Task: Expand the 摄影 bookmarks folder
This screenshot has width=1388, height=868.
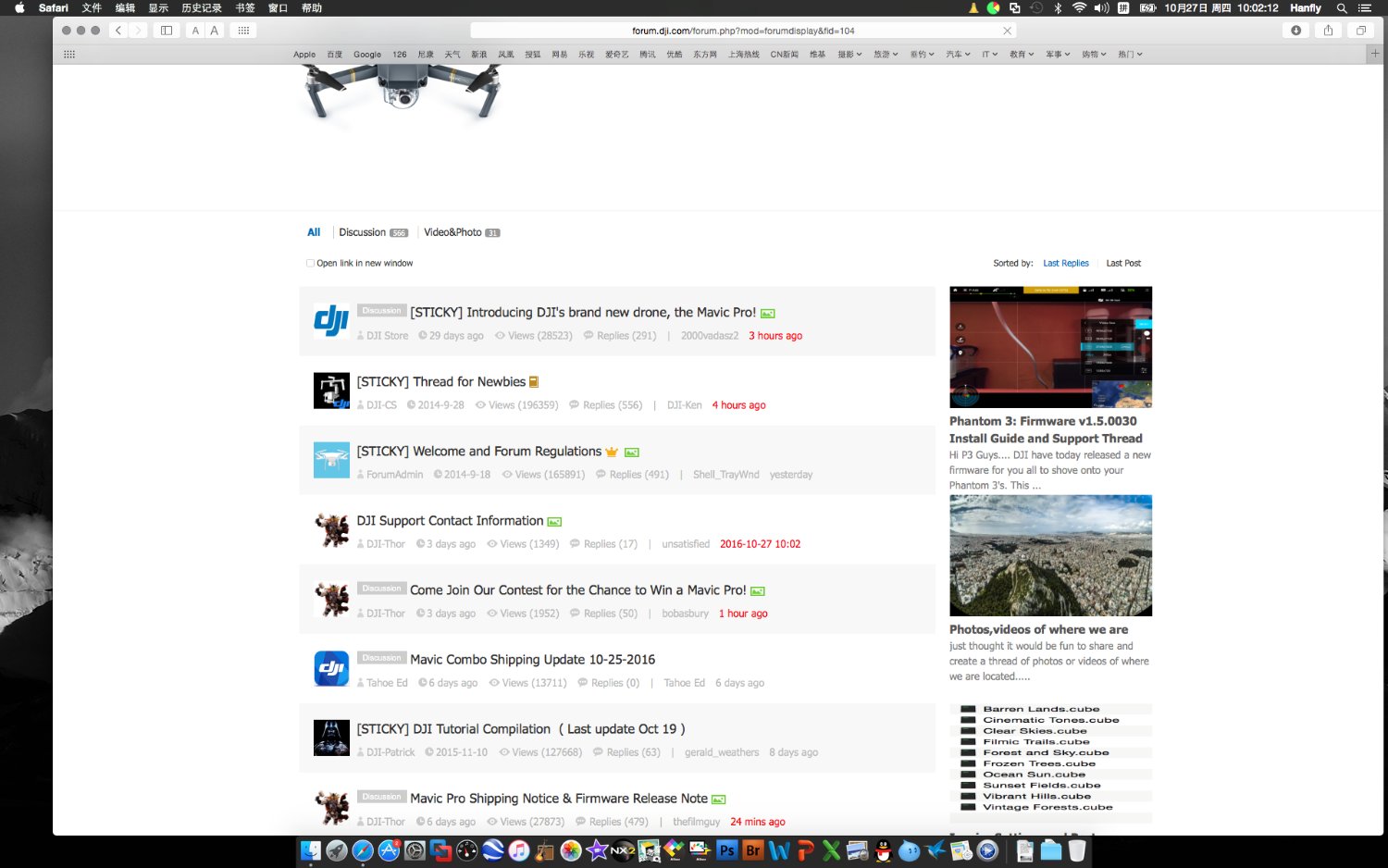Action: 849,55
